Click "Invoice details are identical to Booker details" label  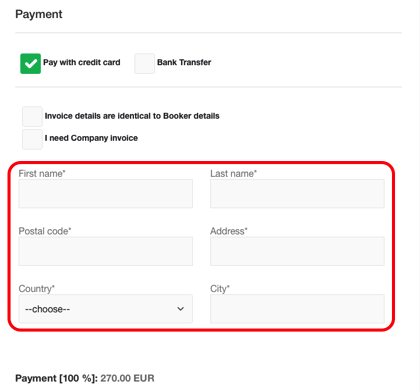pos(132,116)
